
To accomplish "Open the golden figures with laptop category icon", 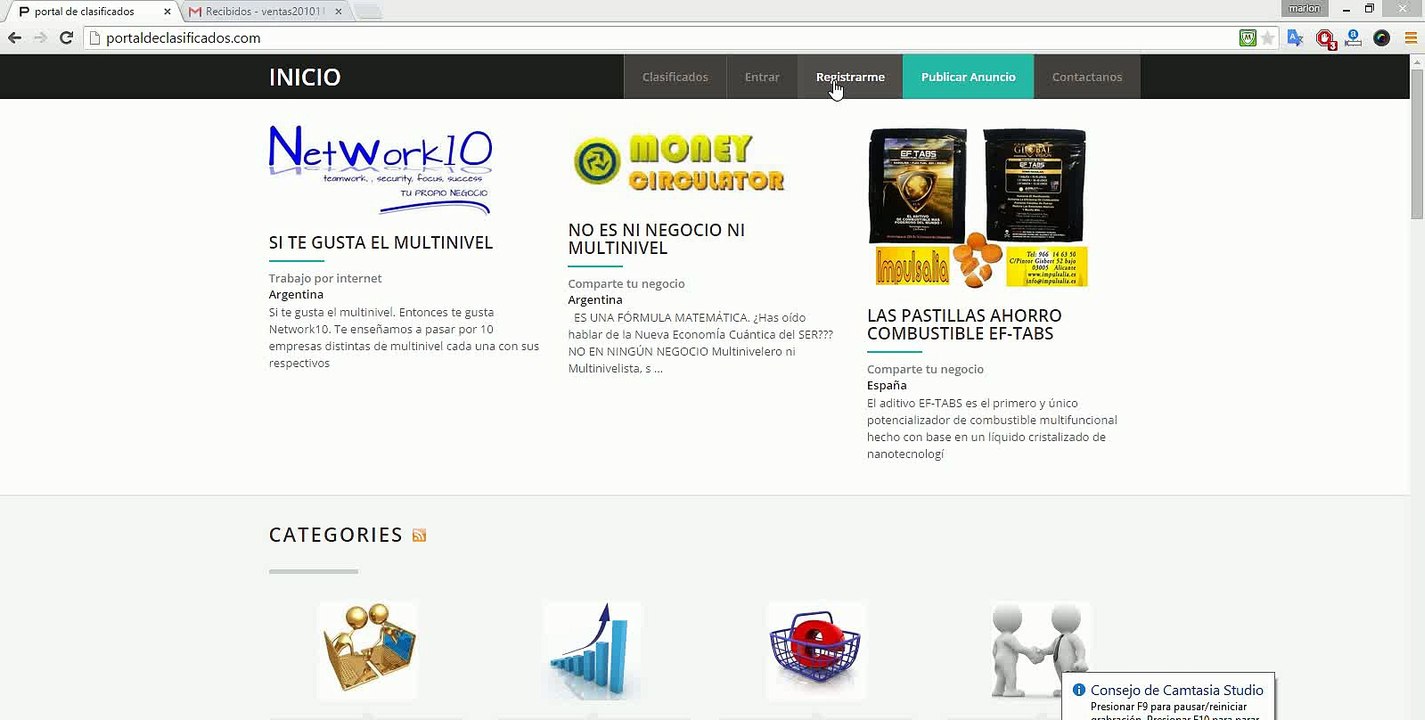I will point(367,650).
